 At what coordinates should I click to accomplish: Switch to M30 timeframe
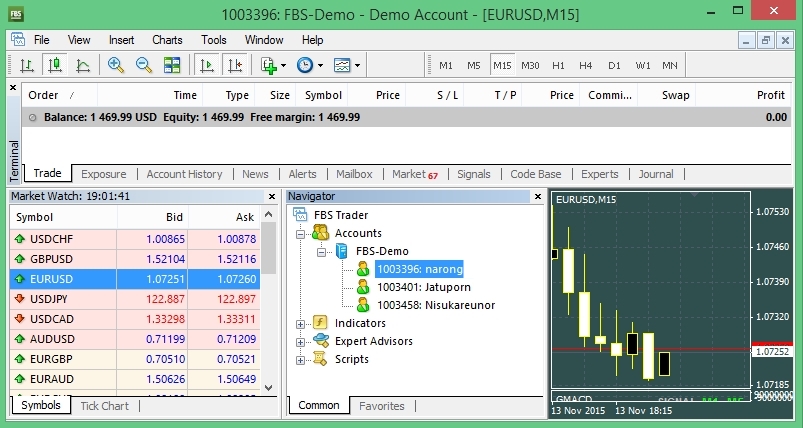530,66
